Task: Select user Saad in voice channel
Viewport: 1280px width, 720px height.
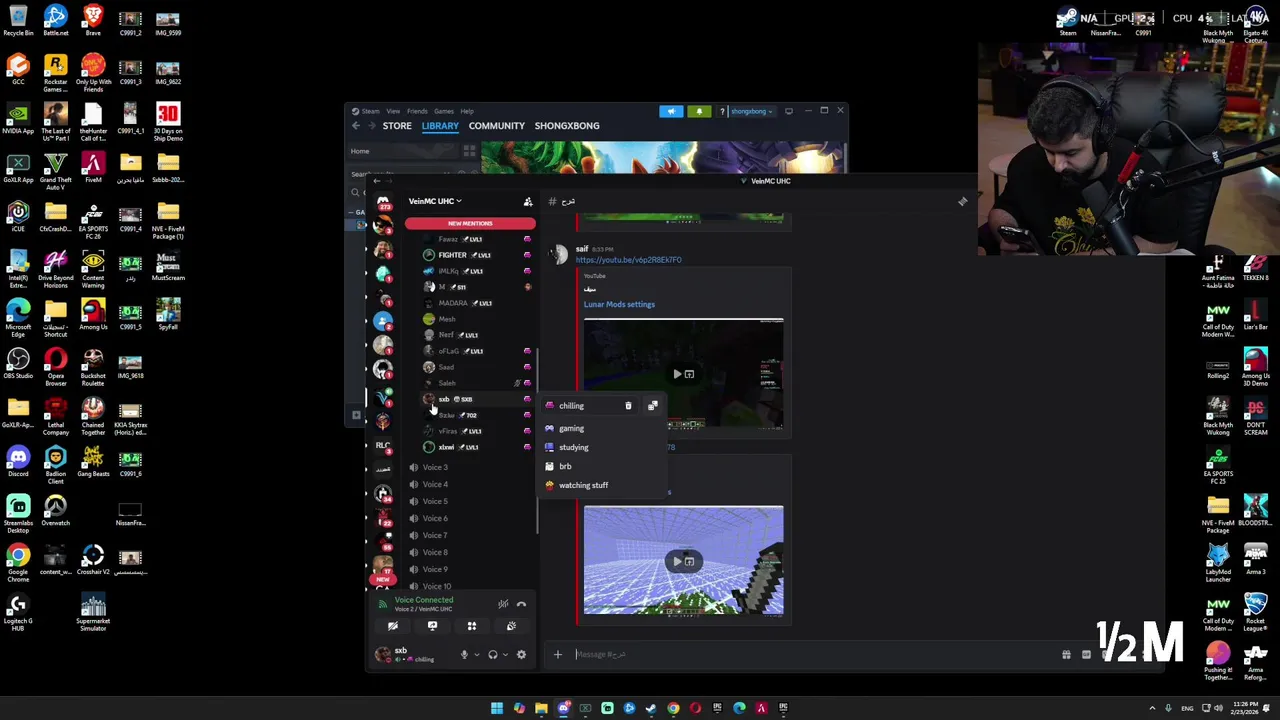Action: click(445, 367)
